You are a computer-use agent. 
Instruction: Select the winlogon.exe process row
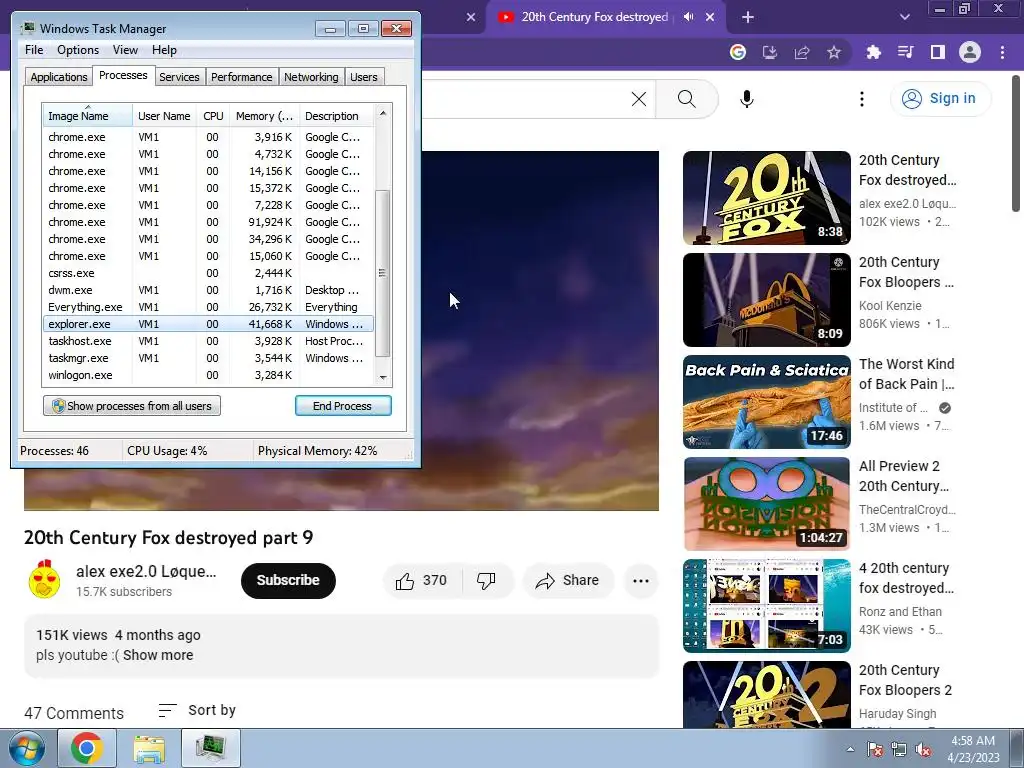208,375
